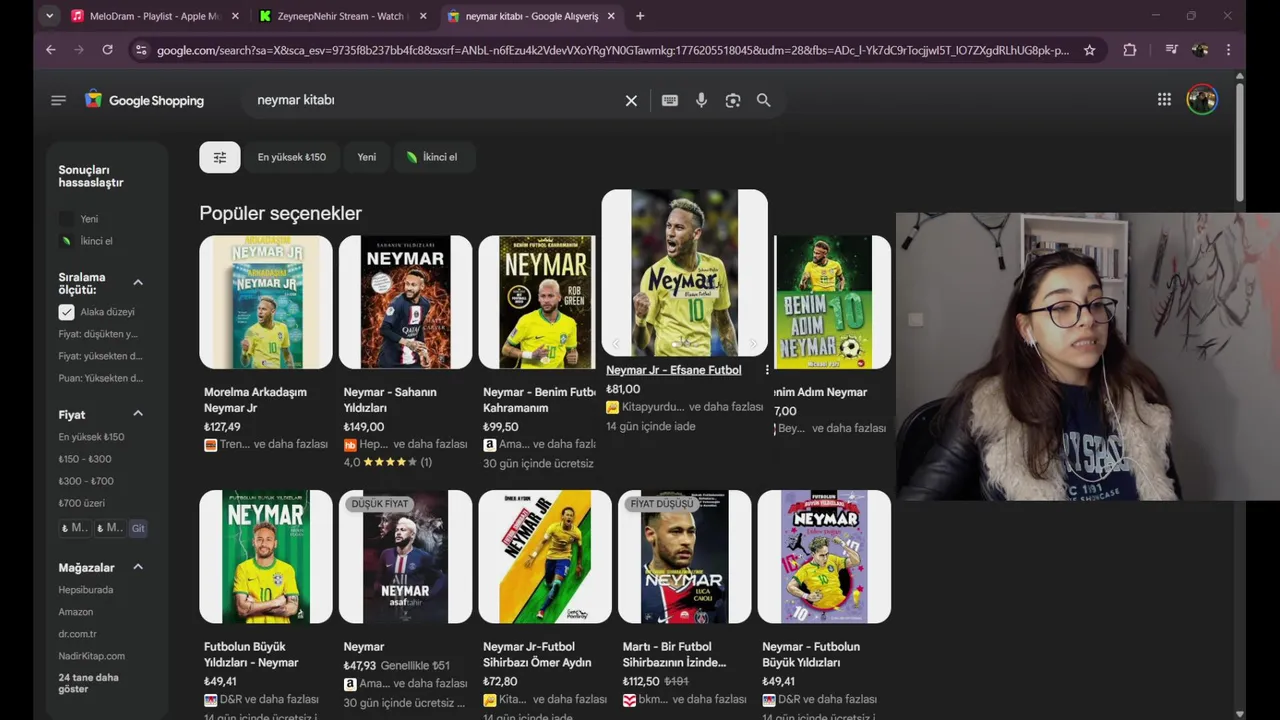Collapse the Sıralama ölçütü section

click(x=138, y=283)
